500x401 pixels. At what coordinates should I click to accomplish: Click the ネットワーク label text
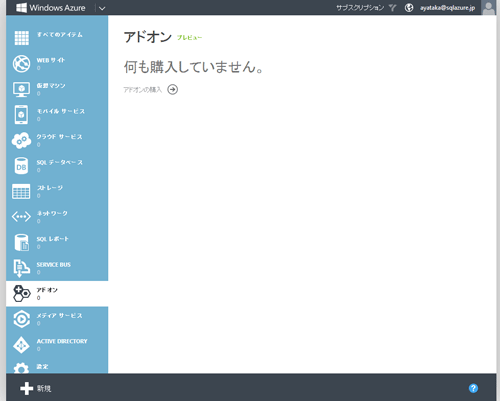point(52,213)
